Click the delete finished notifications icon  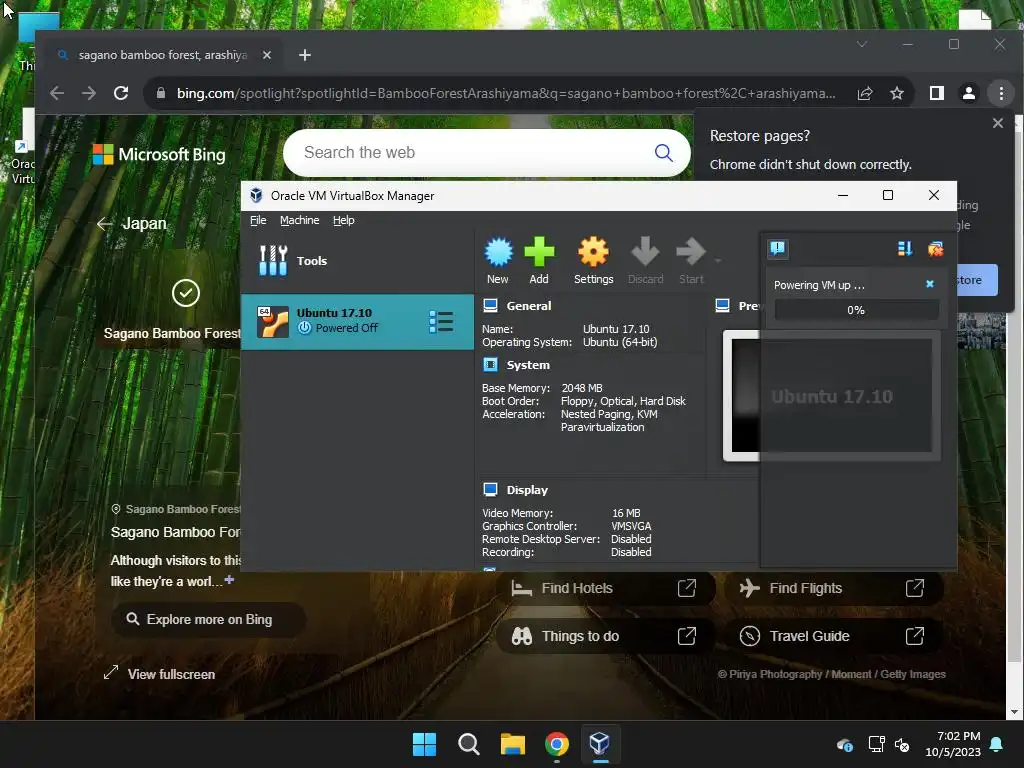935,248
